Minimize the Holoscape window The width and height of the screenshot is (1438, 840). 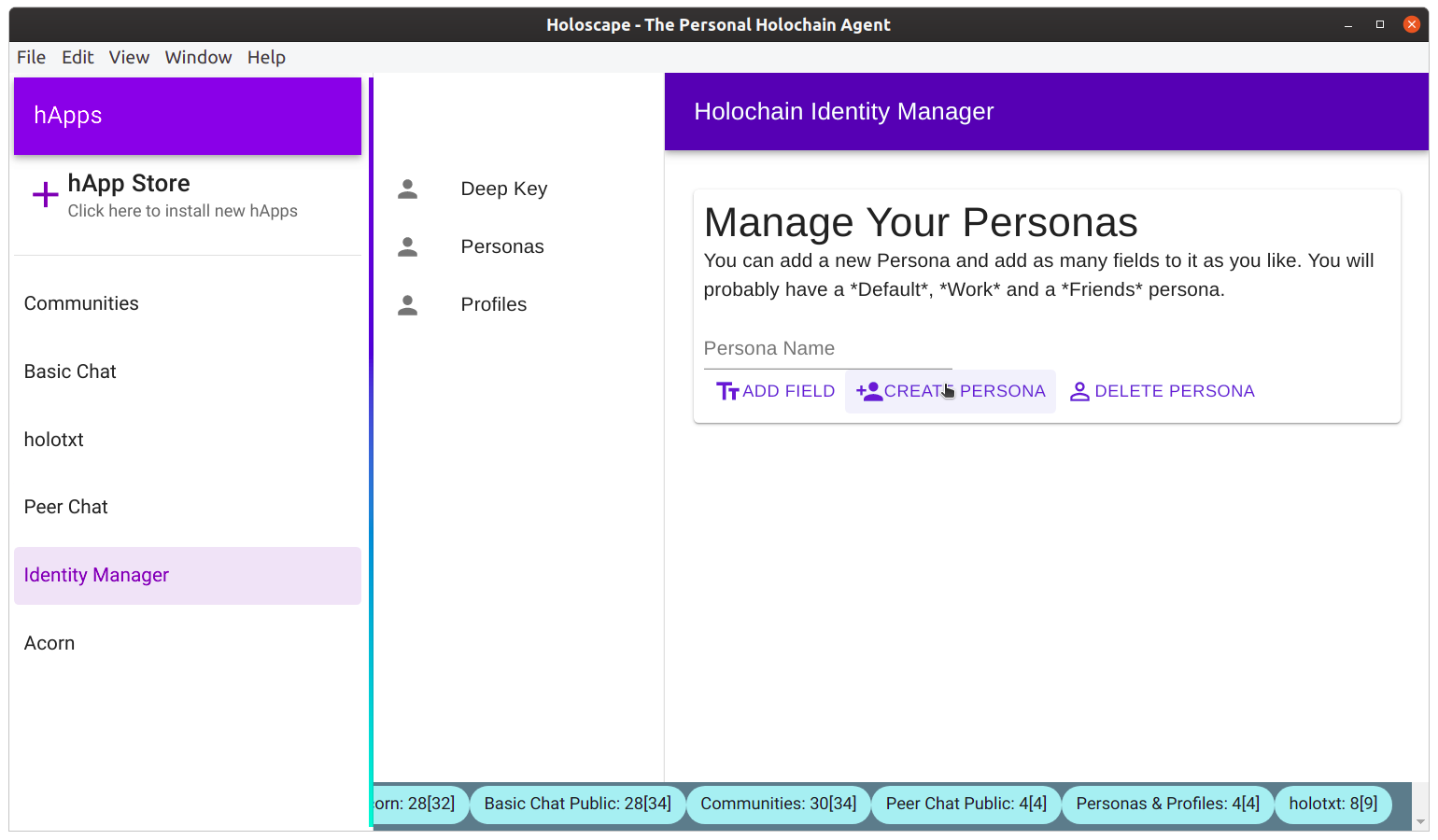tap(1348, 25)
